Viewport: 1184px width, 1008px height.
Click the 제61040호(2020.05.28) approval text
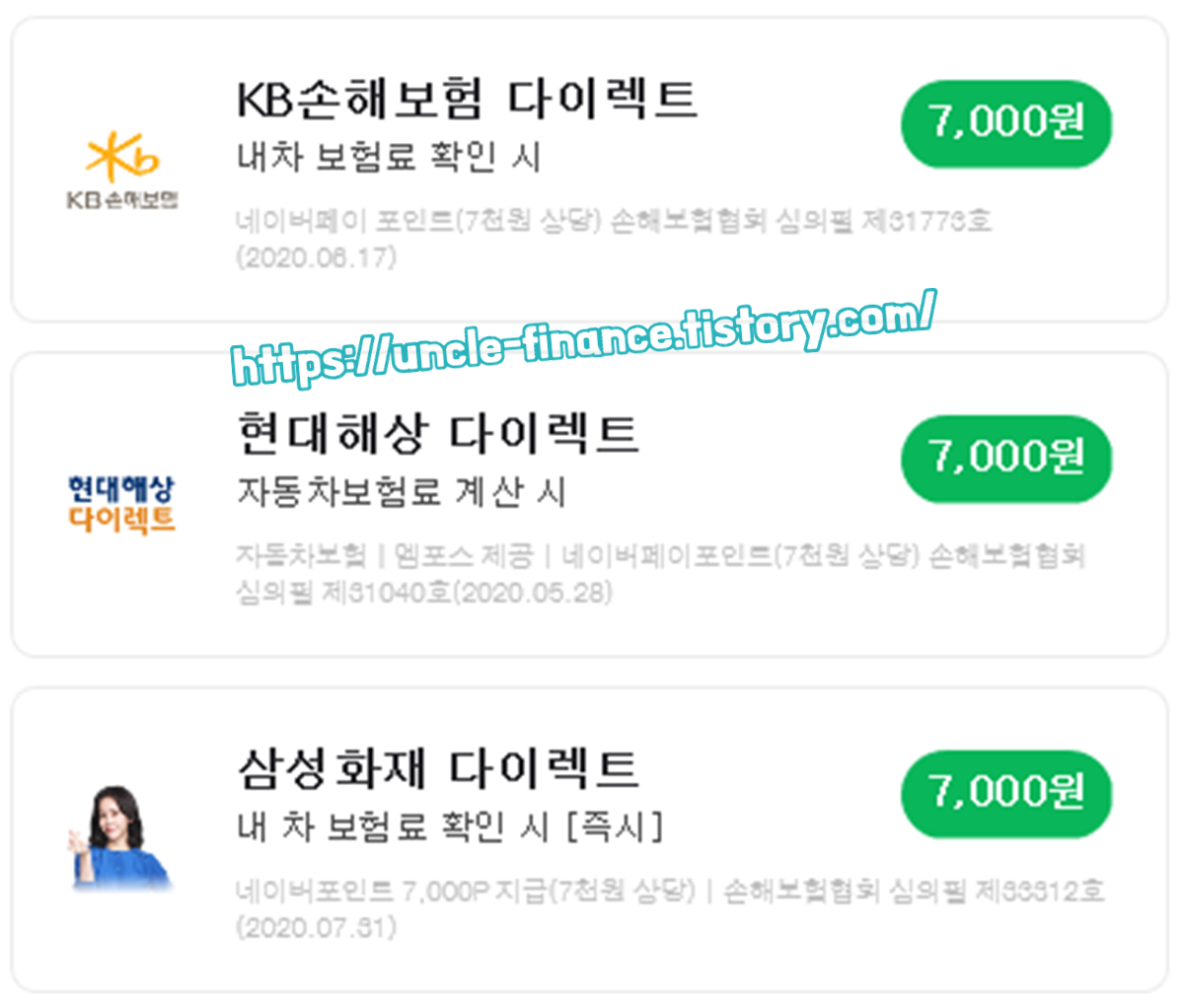click(468, 593)
